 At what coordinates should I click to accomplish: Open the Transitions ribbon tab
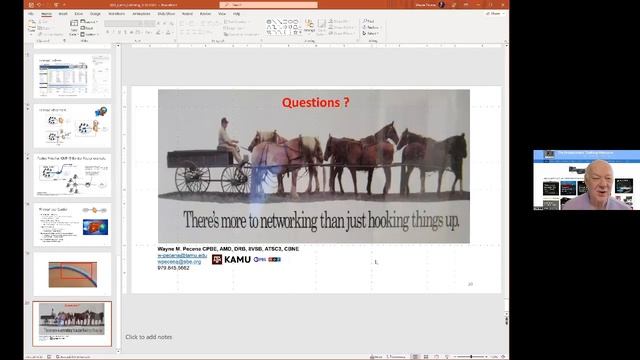click(x=117, y=14)
